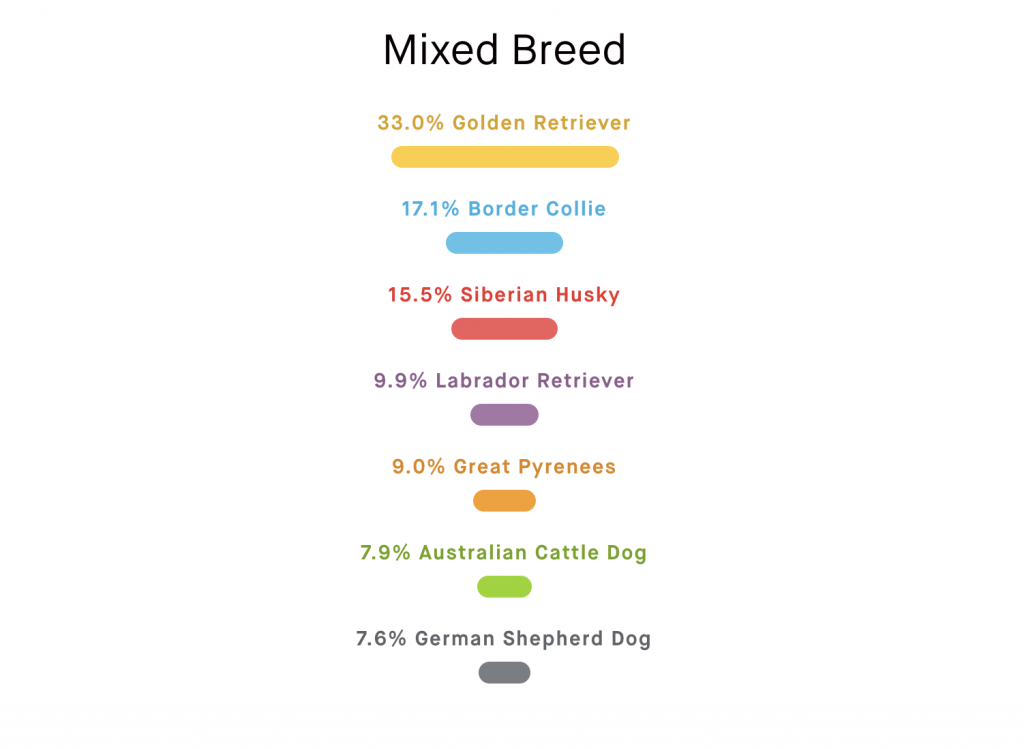This screenshot has height=749, width=1024.
Task: Click the purple Labrador Retriever bar
Action: 504,415
